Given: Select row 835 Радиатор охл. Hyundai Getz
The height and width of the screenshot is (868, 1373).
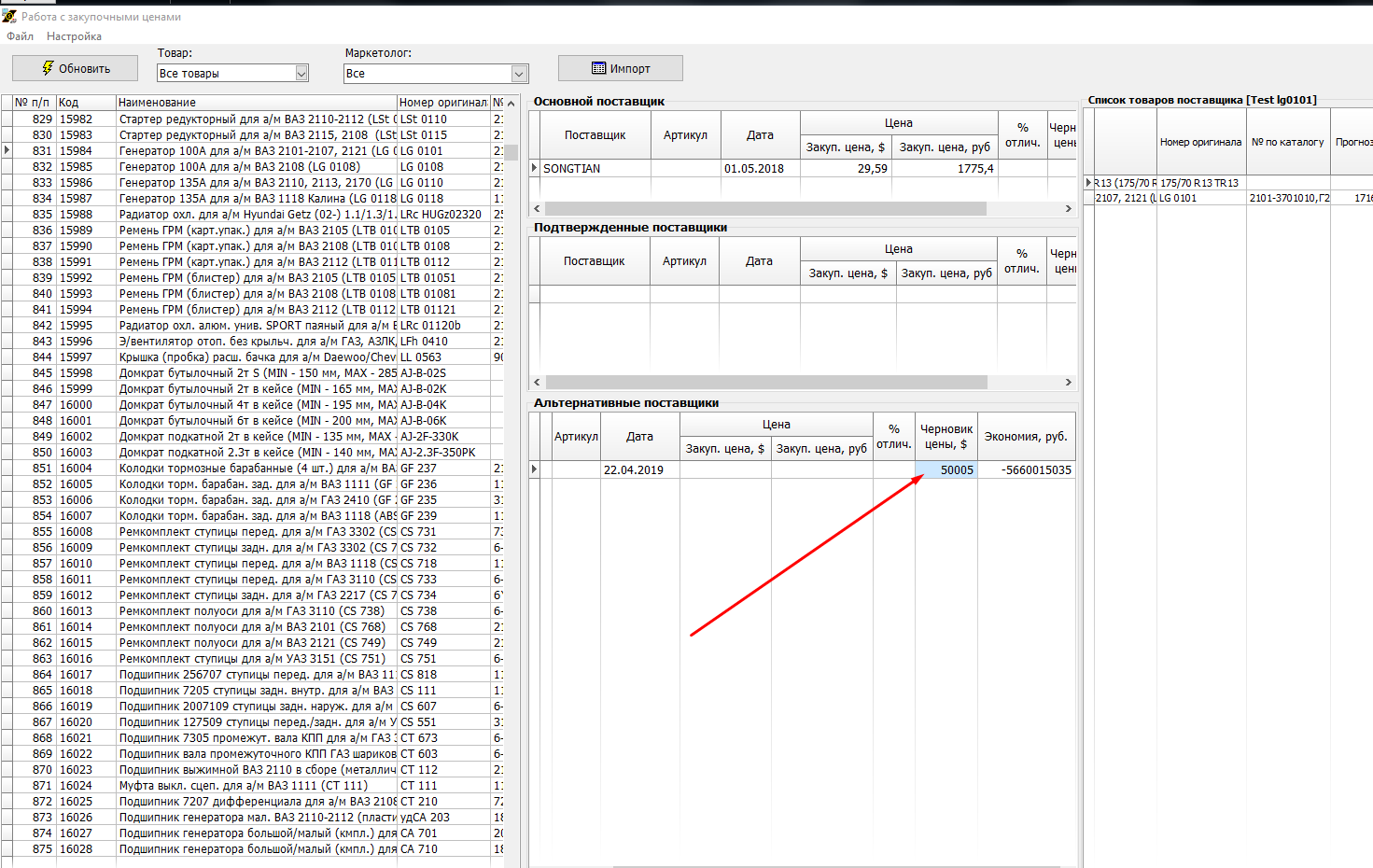Looking at the screenshot, I should (x=252, y=214).
